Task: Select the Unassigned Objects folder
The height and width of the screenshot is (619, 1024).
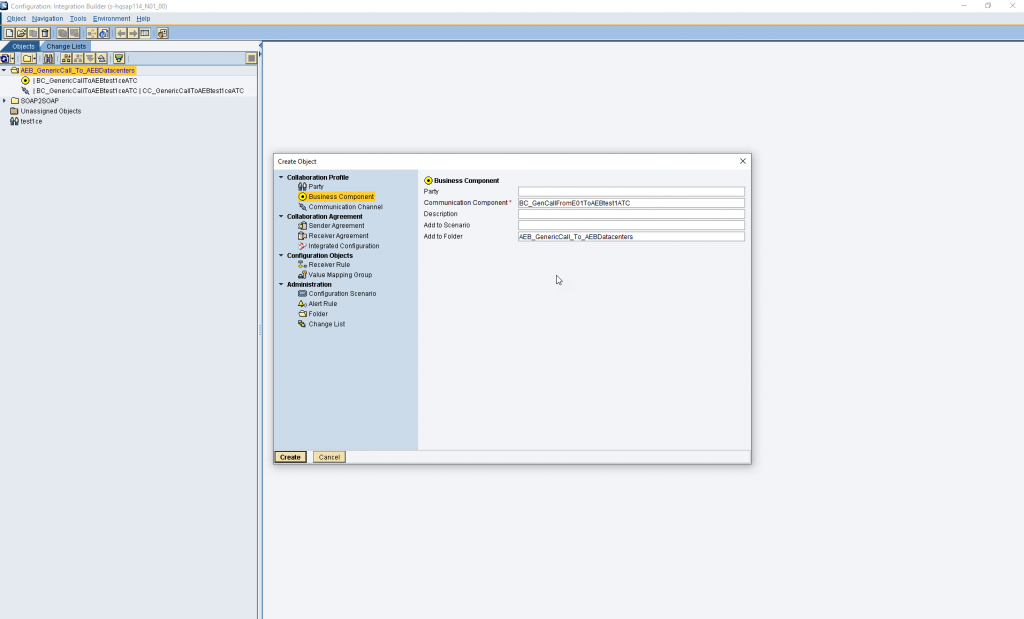Action: coord(50,111)
